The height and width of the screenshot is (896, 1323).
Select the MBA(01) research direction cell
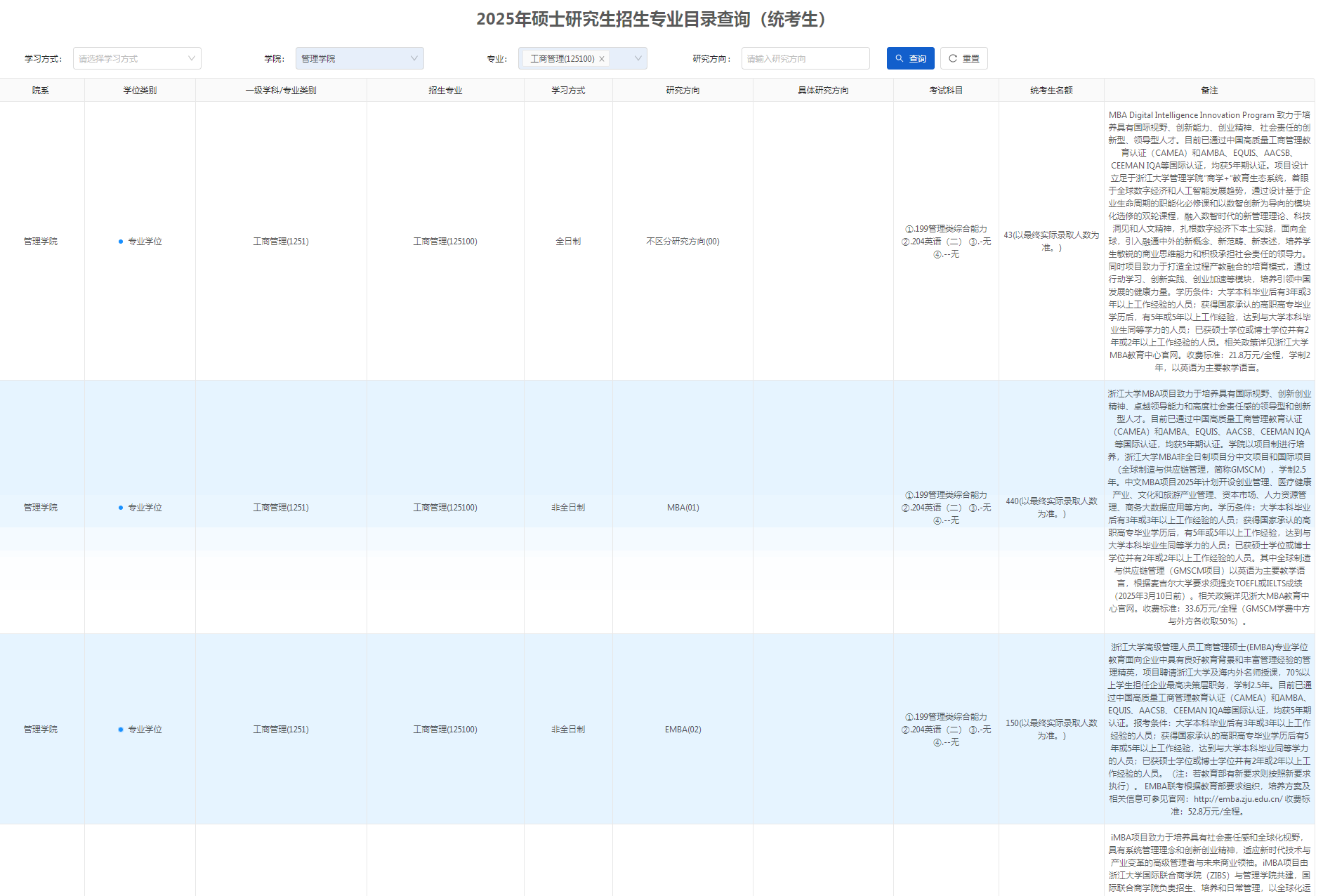point(683,508)
